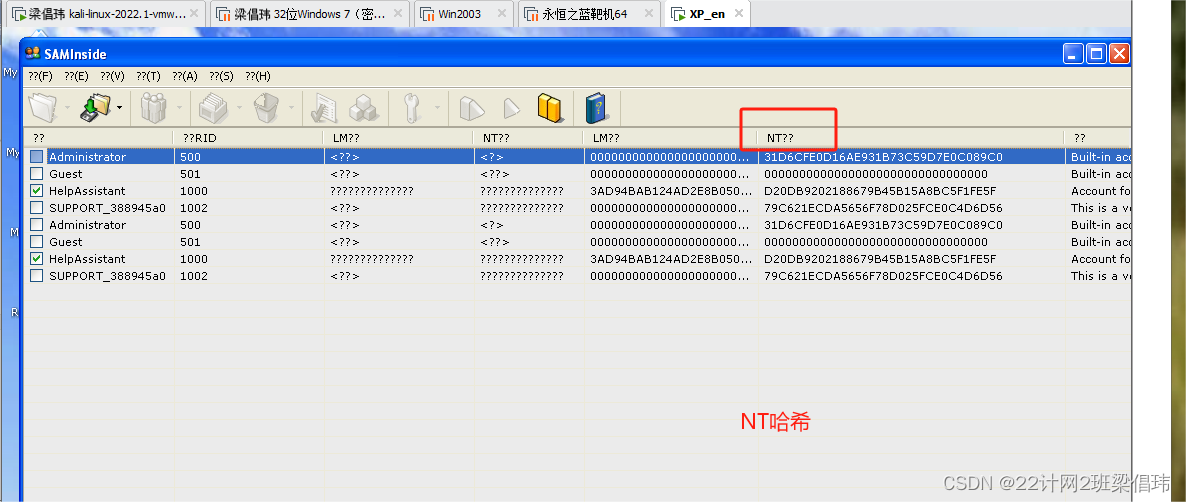1186x502 pixels.
Task: Click the yellow pause attack icon
Action: point(551,108)
